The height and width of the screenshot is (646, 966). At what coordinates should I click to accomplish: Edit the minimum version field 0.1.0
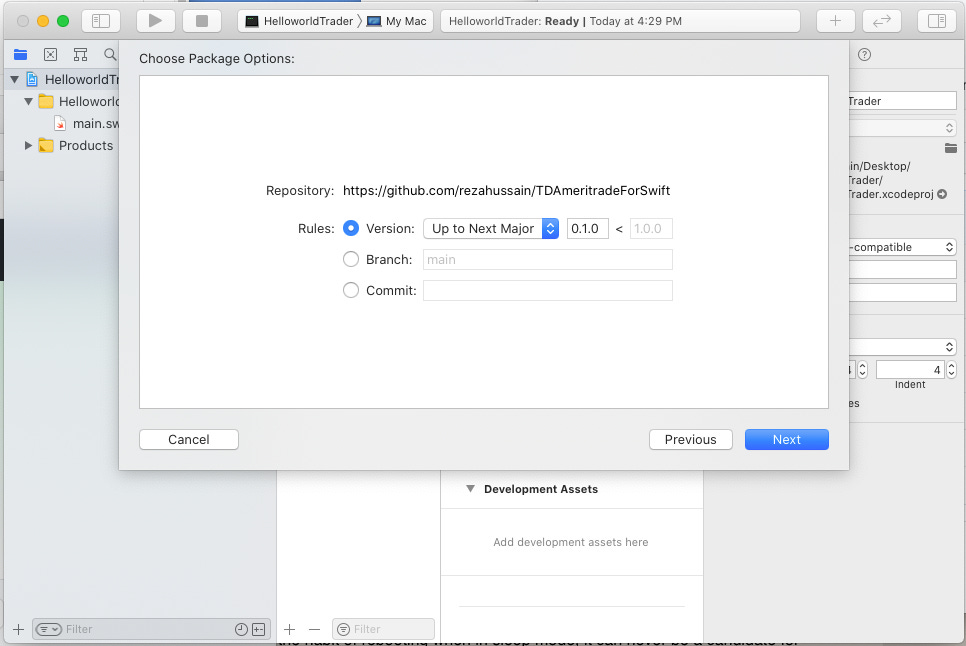587,228
